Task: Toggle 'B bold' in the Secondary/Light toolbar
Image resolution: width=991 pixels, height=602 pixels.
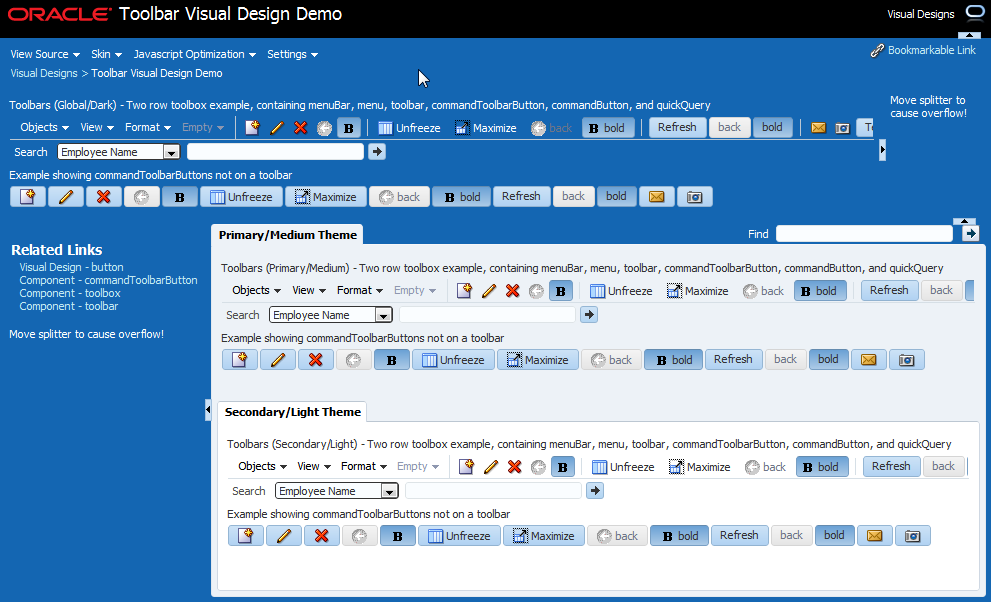Action: (x=822, y=467)
